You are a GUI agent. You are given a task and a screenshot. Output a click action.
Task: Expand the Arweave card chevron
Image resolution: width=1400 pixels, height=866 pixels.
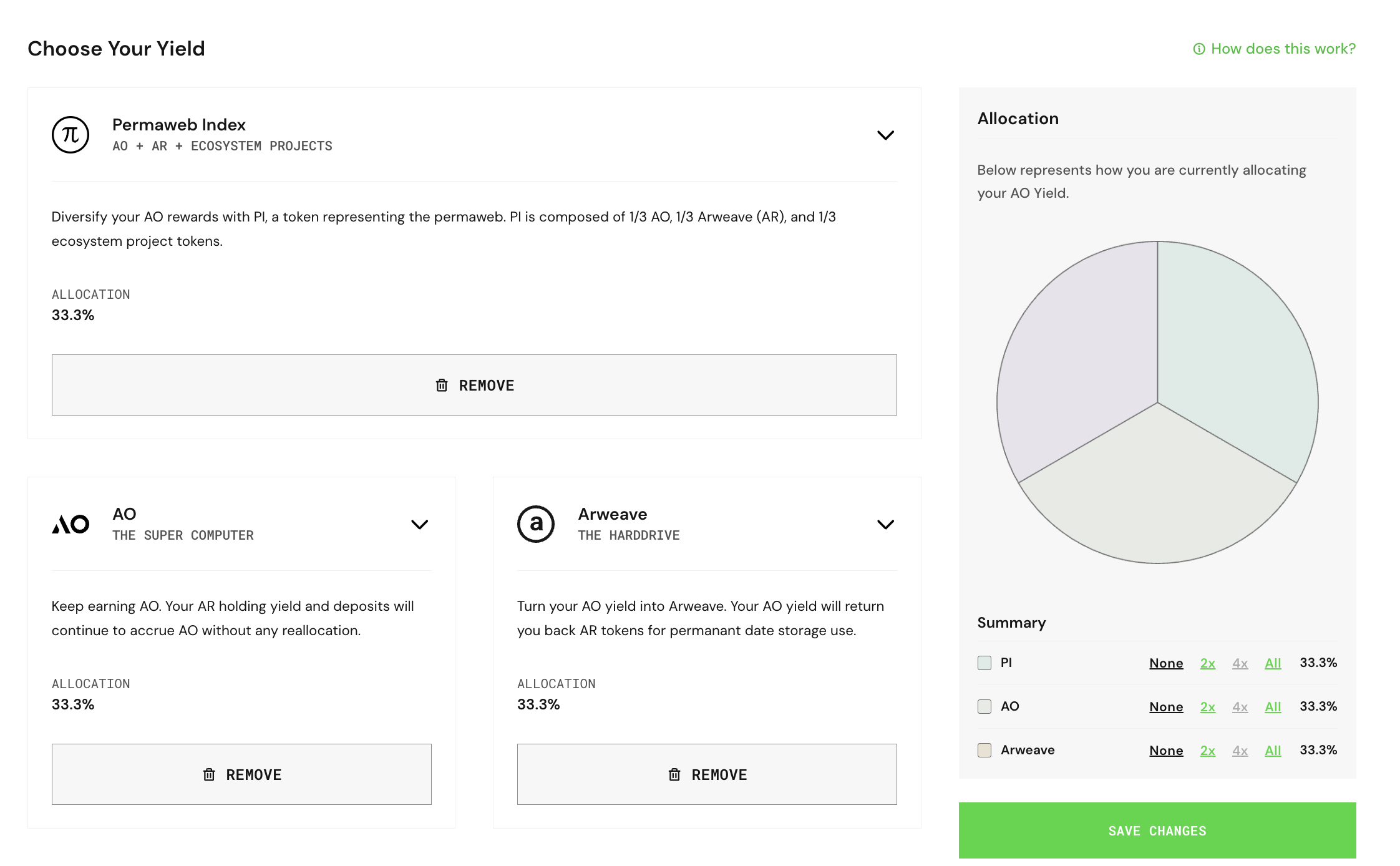point(885,524)
